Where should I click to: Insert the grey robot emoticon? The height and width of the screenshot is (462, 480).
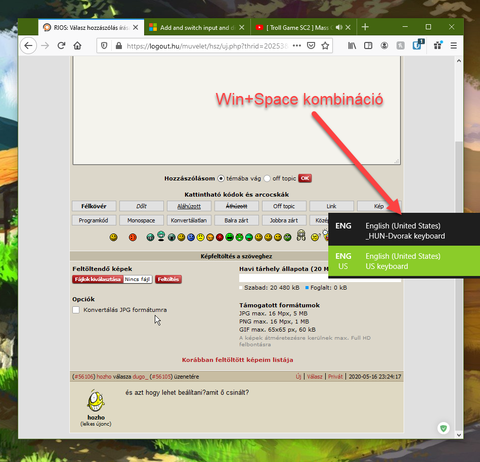pyautogui.click(x=301, y=235)
